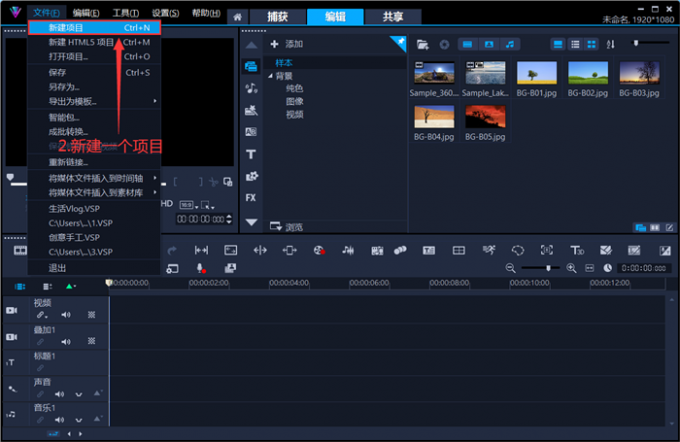The height and width of the screenshot is (442, 680).
Task: Click the timeline zoom slider
Action: pos(548,268)
